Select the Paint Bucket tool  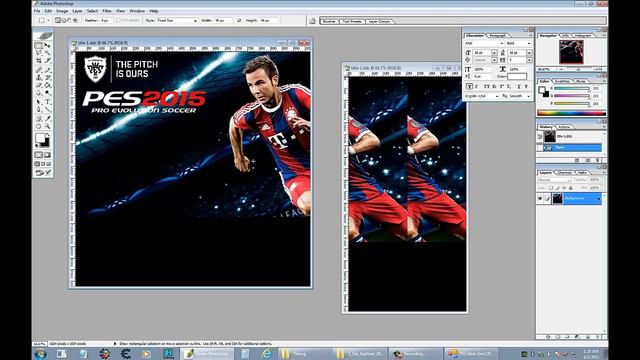pos(48,85)
